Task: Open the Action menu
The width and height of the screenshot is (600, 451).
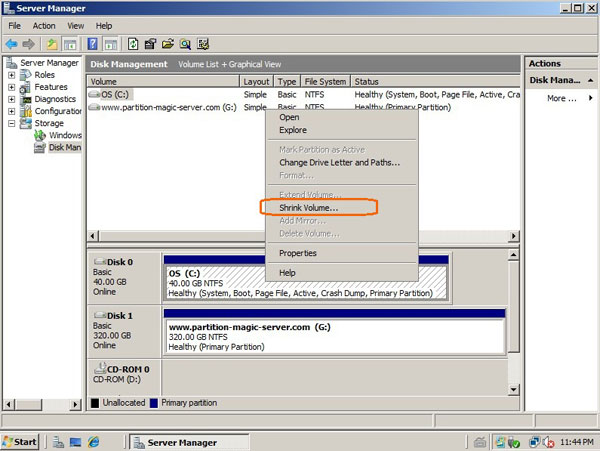Action: [x=44, y=26]
